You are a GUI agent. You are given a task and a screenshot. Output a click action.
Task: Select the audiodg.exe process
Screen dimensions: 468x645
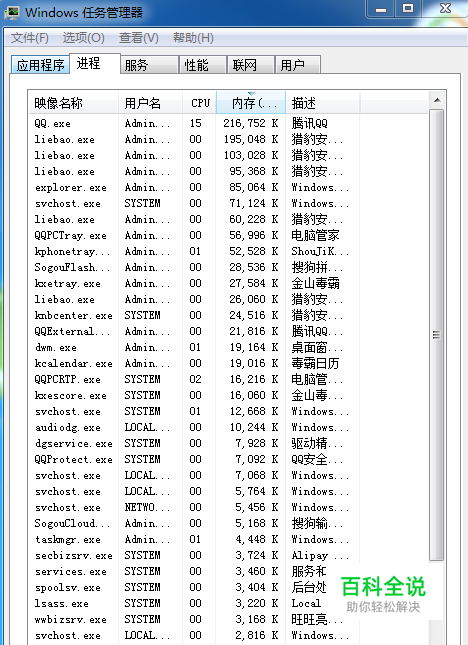tap(195, 427)
